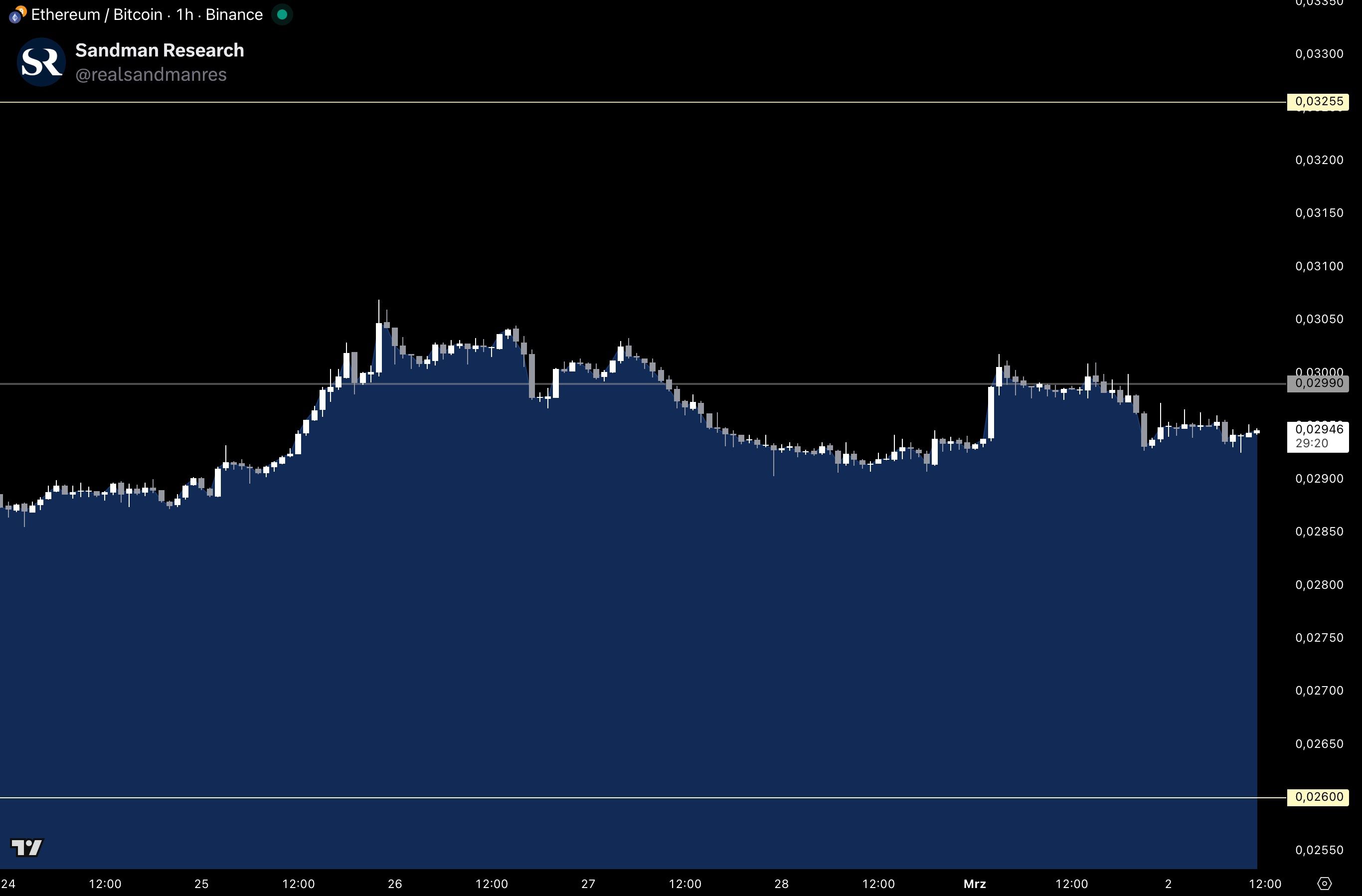Click the 25 date marker on time axis
The image size is (1362, 896).
tap(201, 884)
